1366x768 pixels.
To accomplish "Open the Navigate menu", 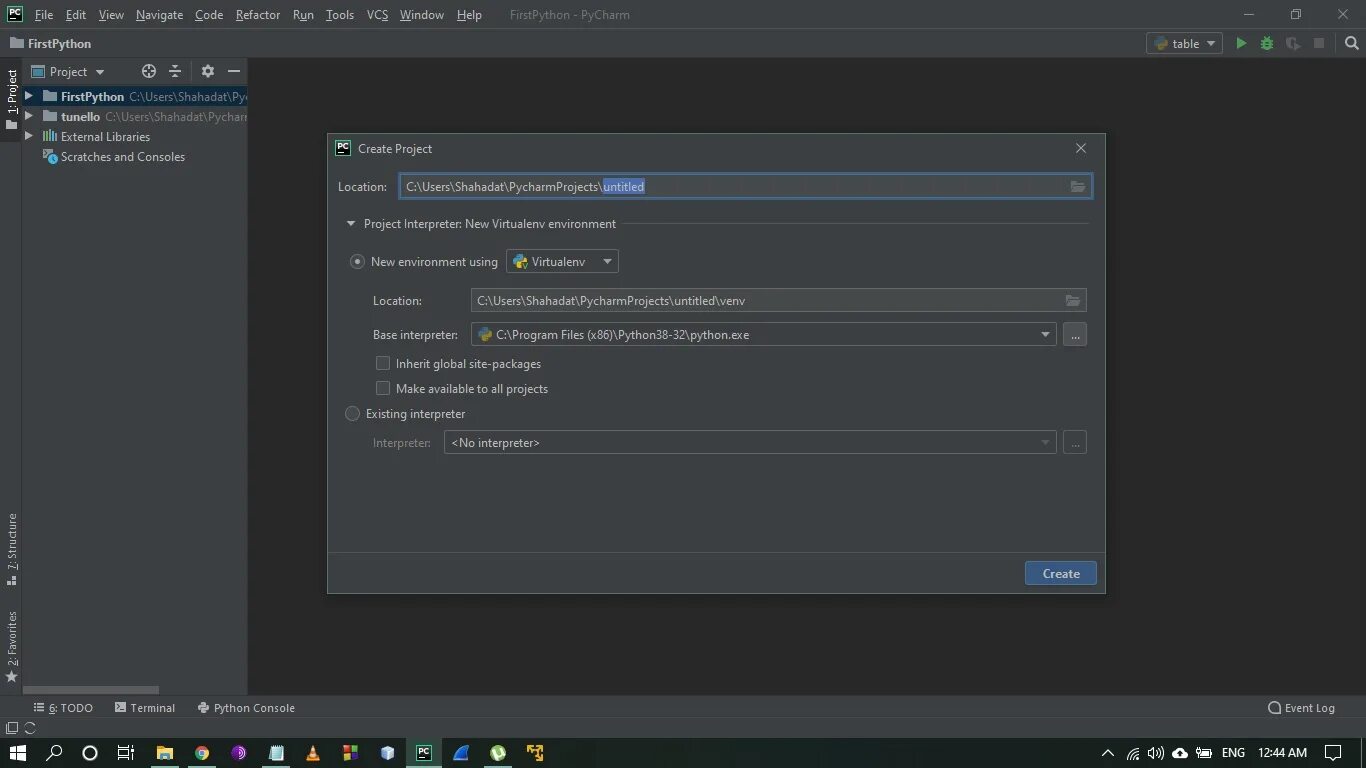I will (160, 15).
